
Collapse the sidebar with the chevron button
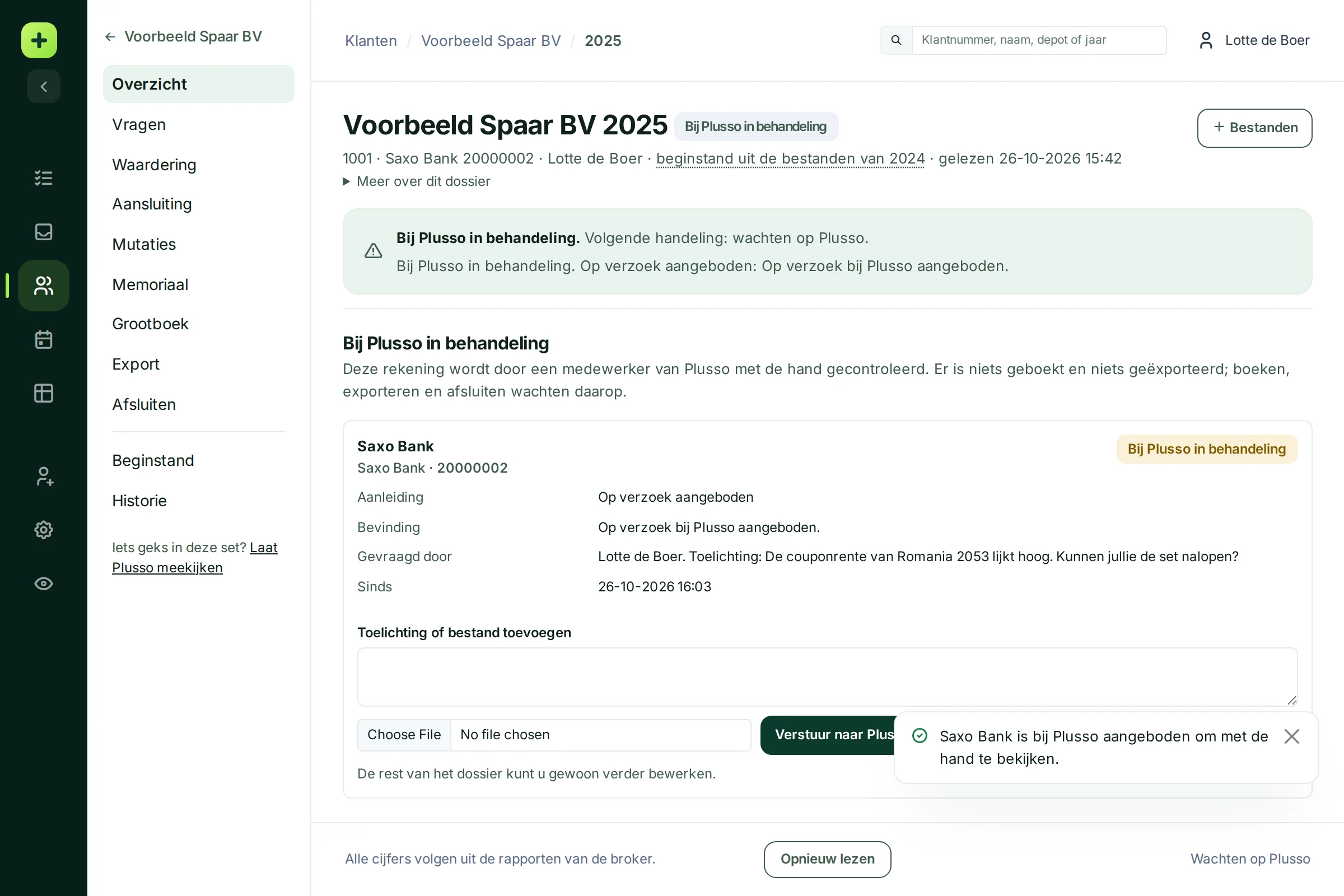click(44, 86)
